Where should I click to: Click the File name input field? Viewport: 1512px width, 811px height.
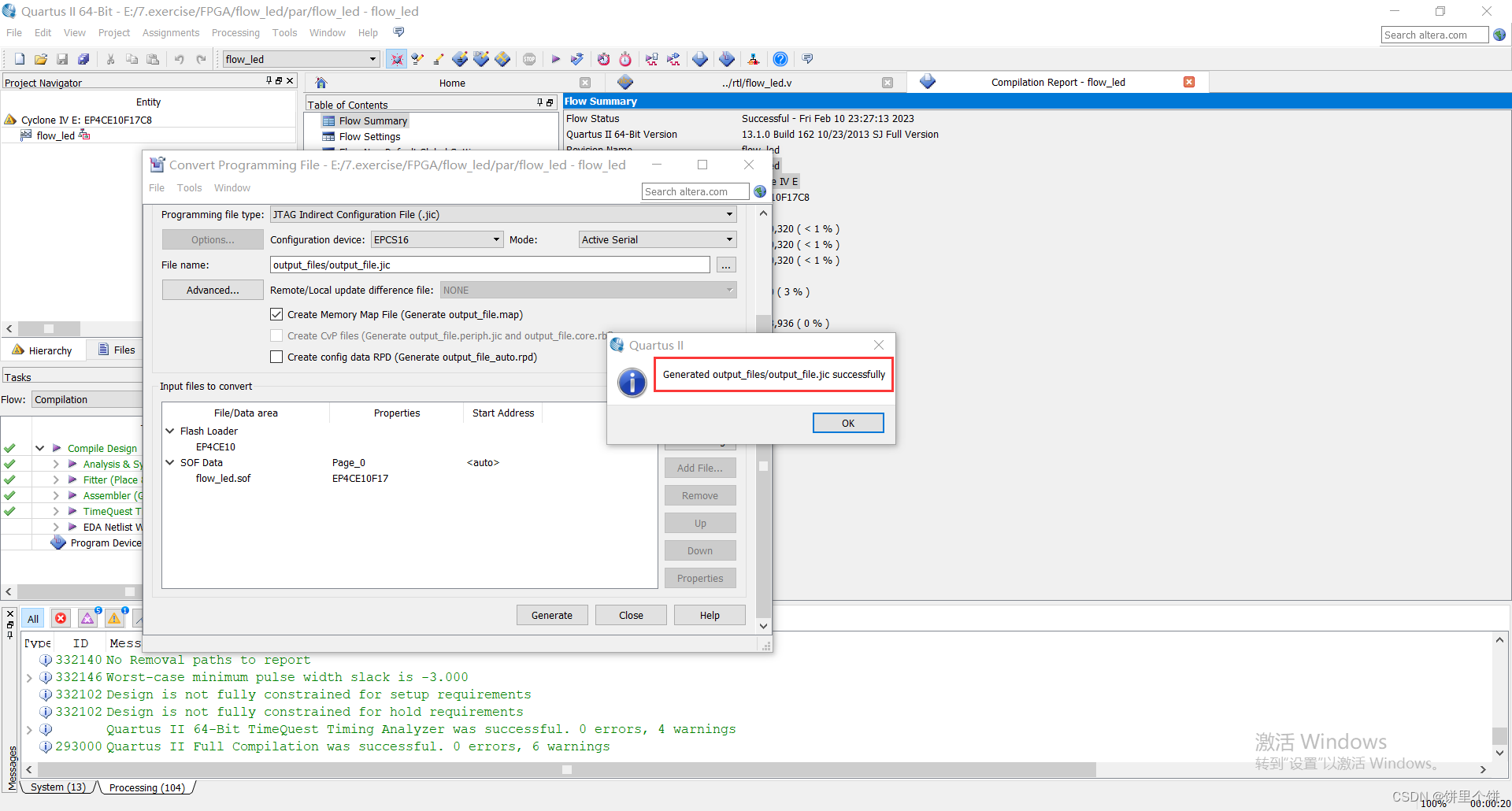tap(490, 265)
